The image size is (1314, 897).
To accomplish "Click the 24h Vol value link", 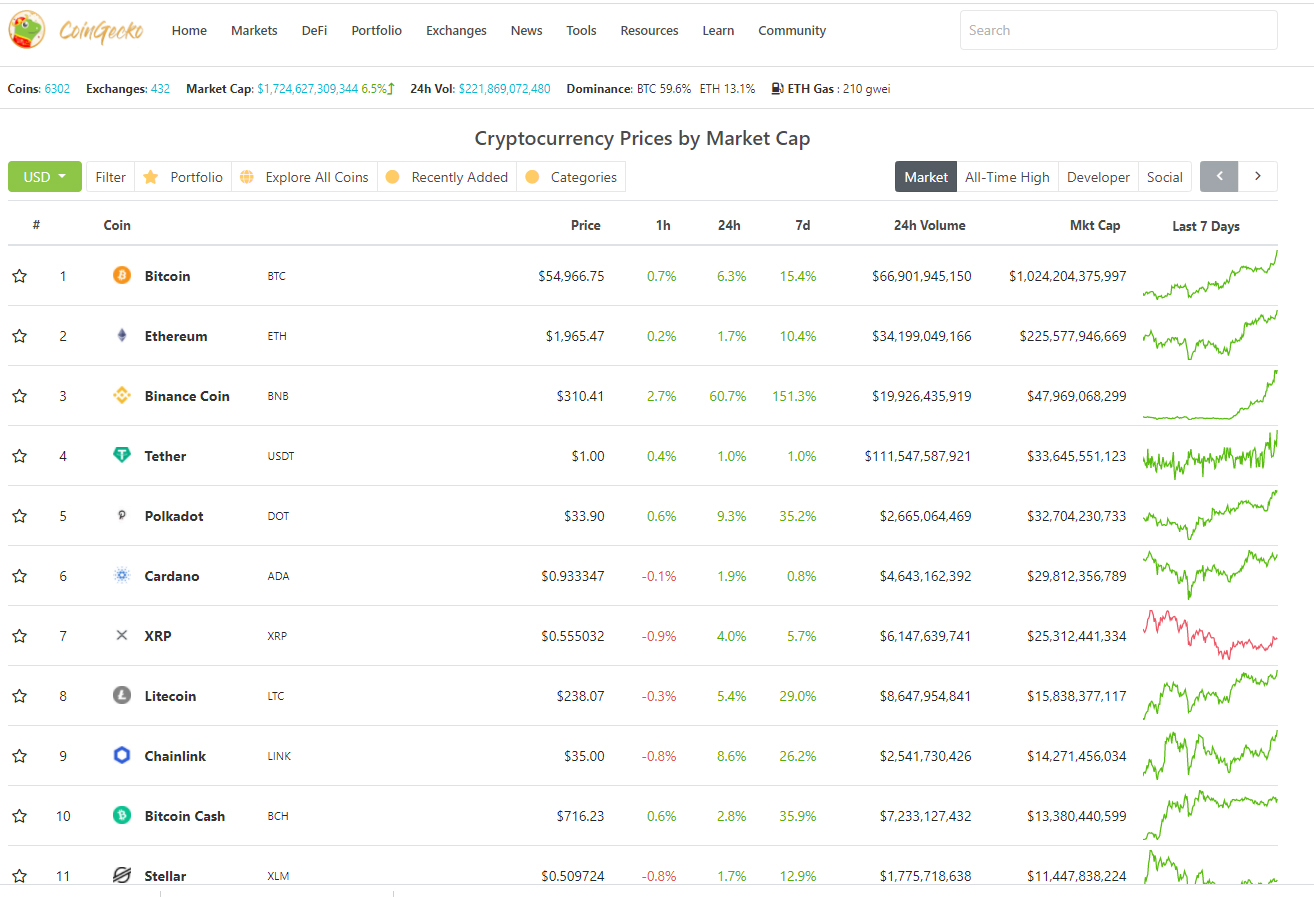I will point(505,89).
